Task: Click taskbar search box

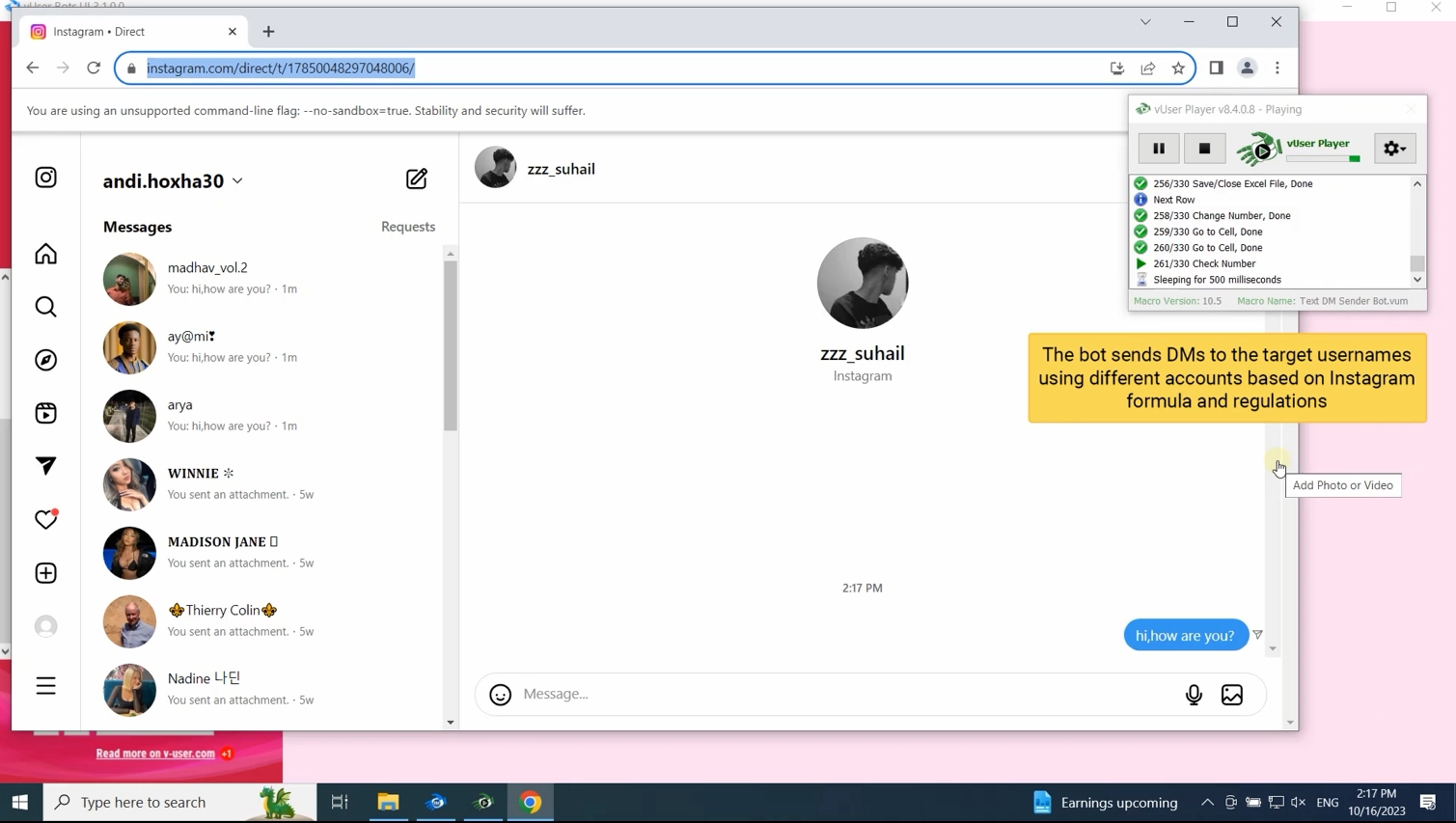Action: pyautogui.click(x=180, y=802)
